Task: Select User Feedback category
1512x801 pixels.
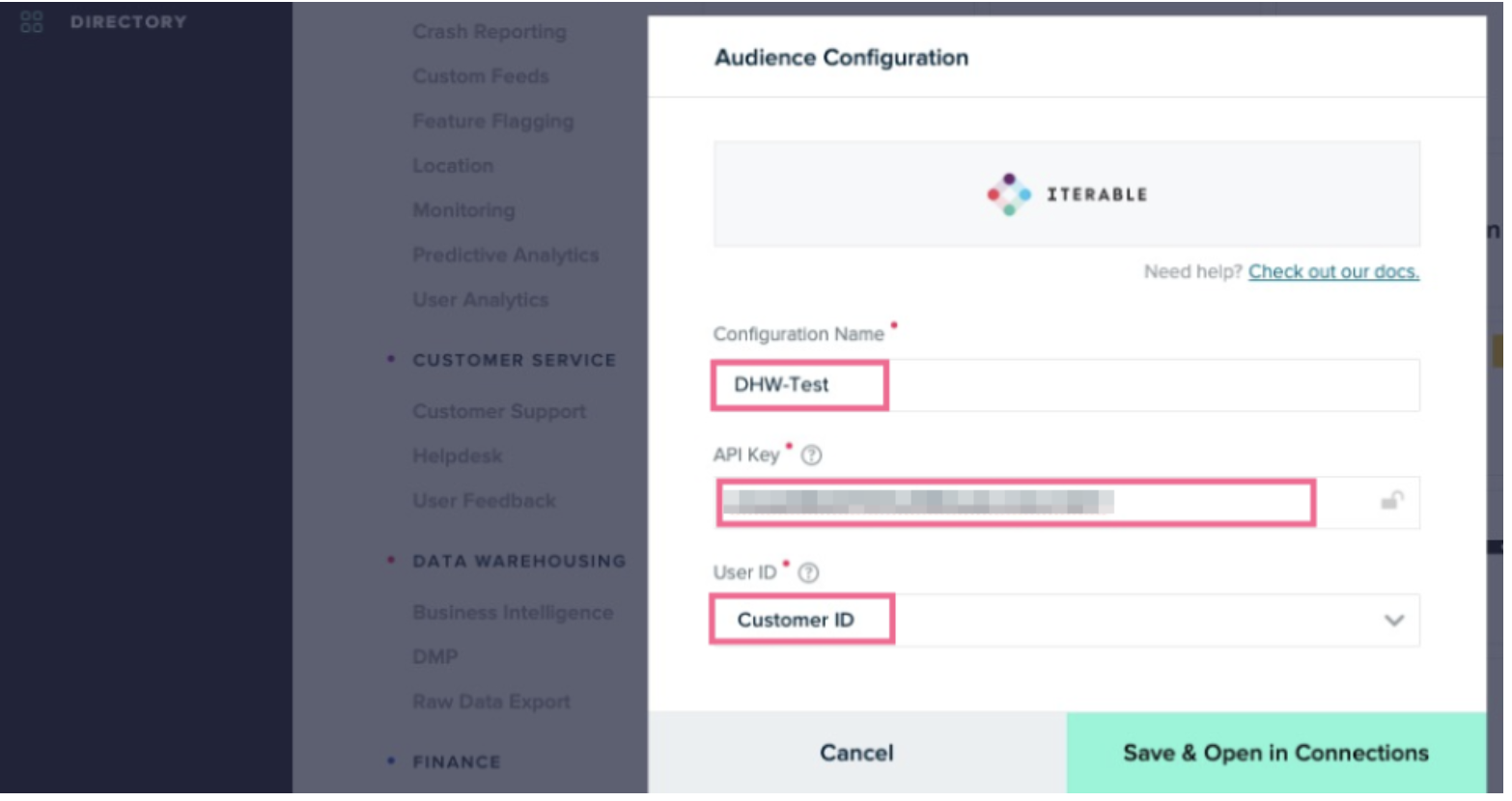Action: pos(485,501)
